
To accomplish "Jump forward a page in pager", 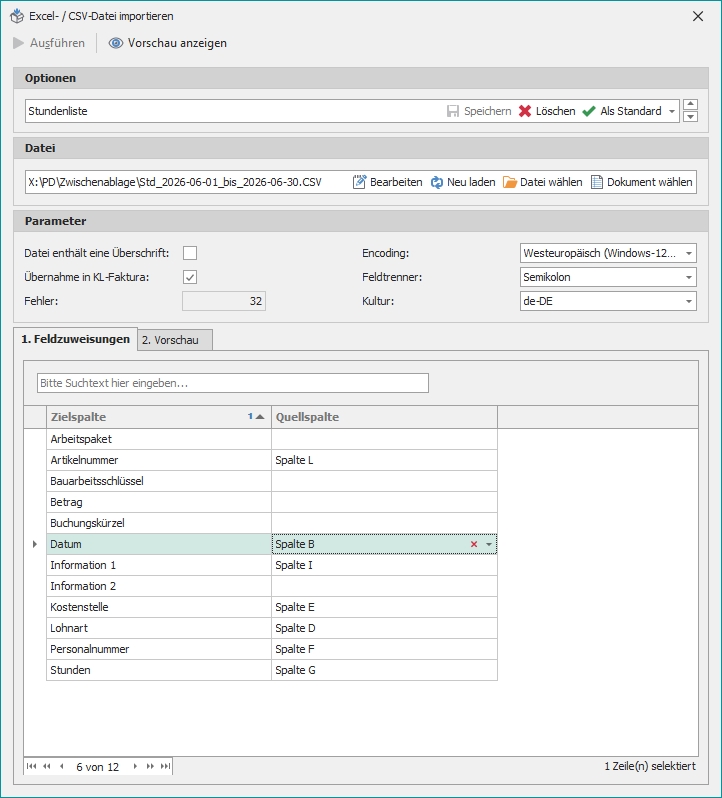I will (x=150, y=766).
